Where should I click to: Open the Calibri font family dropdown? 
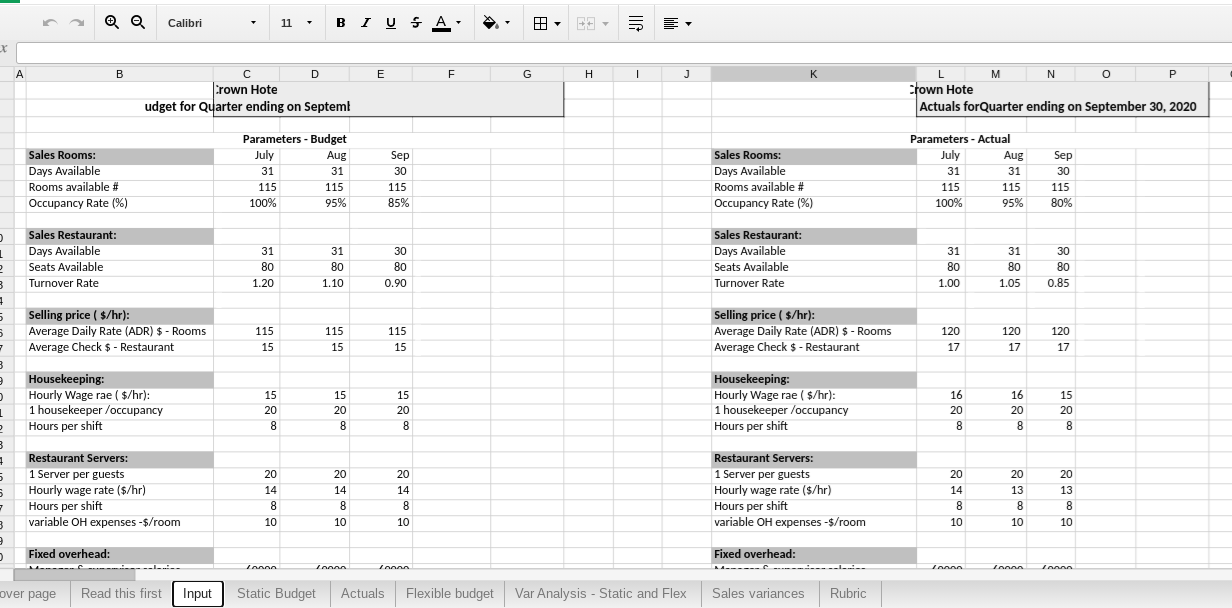212,22
